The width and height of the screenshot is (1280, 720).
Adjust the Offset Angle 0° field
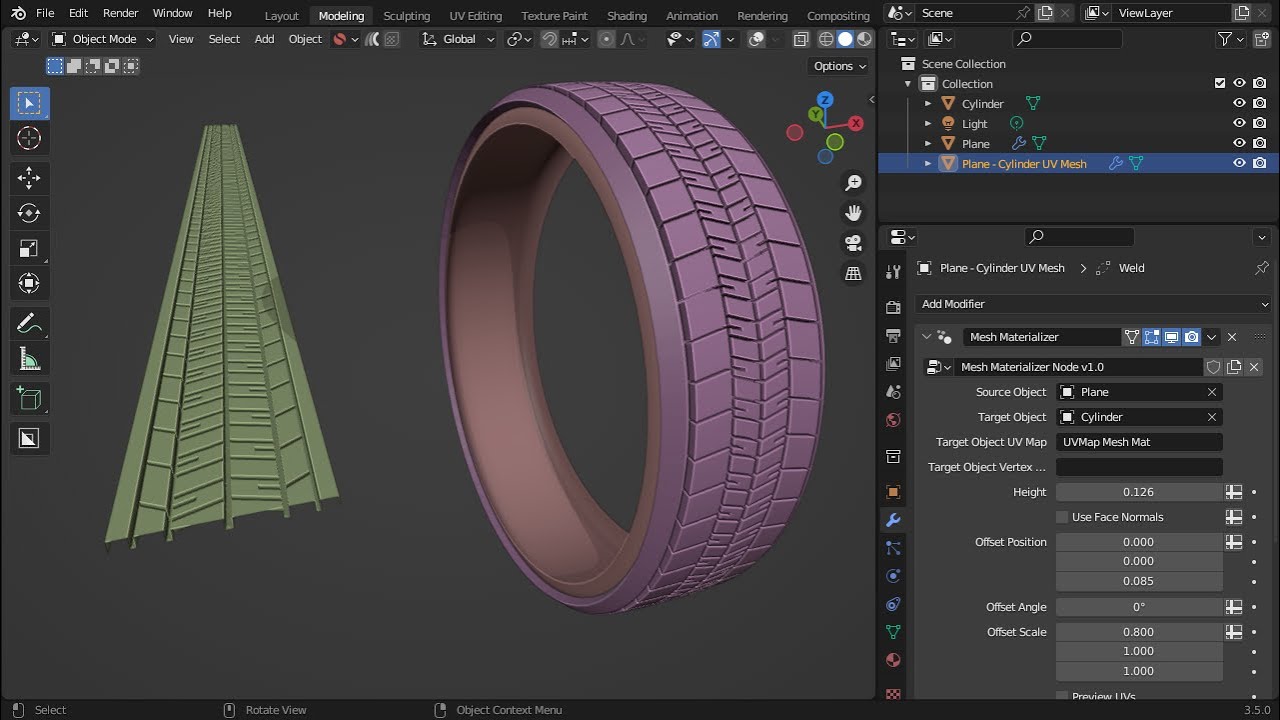pos(1139,607)
